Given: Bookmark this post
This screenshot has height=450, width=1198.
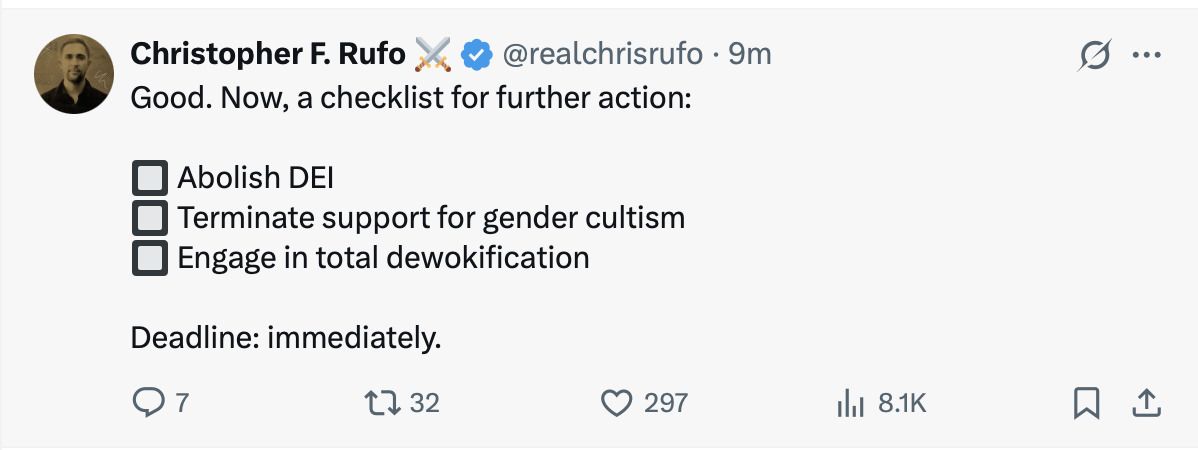Looking at the screenshot, I should tap(1086, 403).
